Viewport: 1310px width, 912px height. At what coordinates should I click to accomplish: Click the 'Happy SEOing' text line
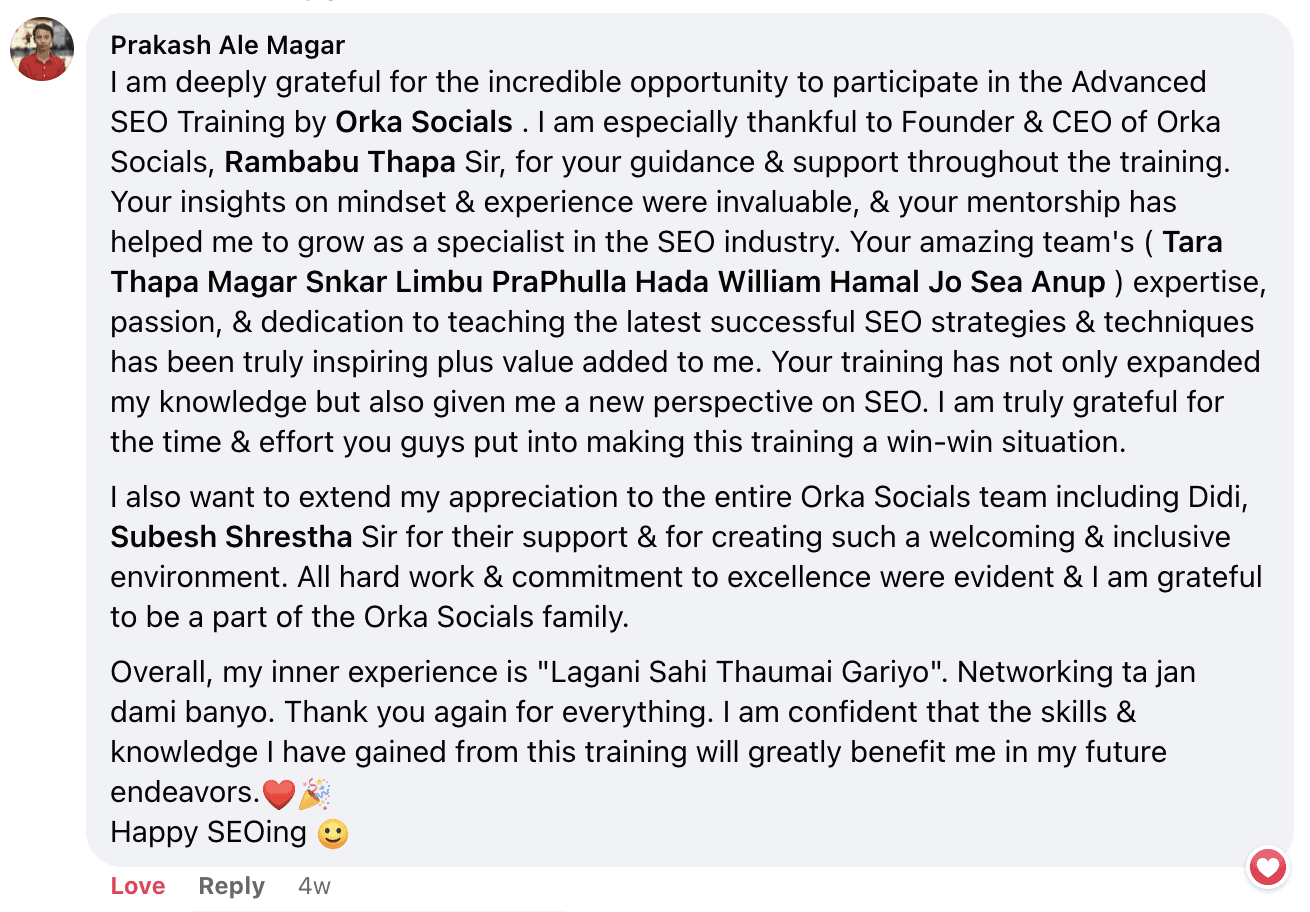point(208,832)
